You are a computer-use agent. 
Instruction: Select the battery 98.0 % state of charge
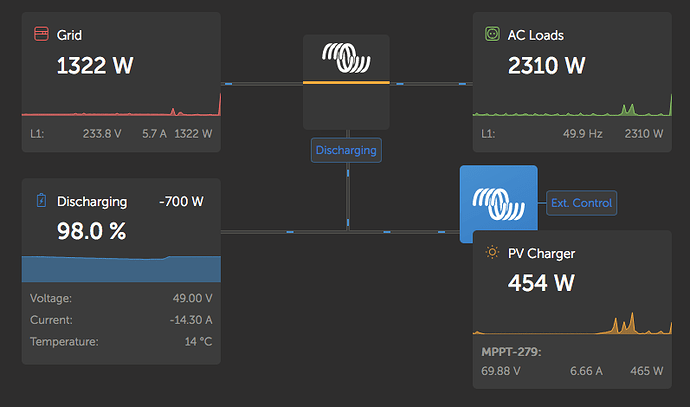coord(92,231)
